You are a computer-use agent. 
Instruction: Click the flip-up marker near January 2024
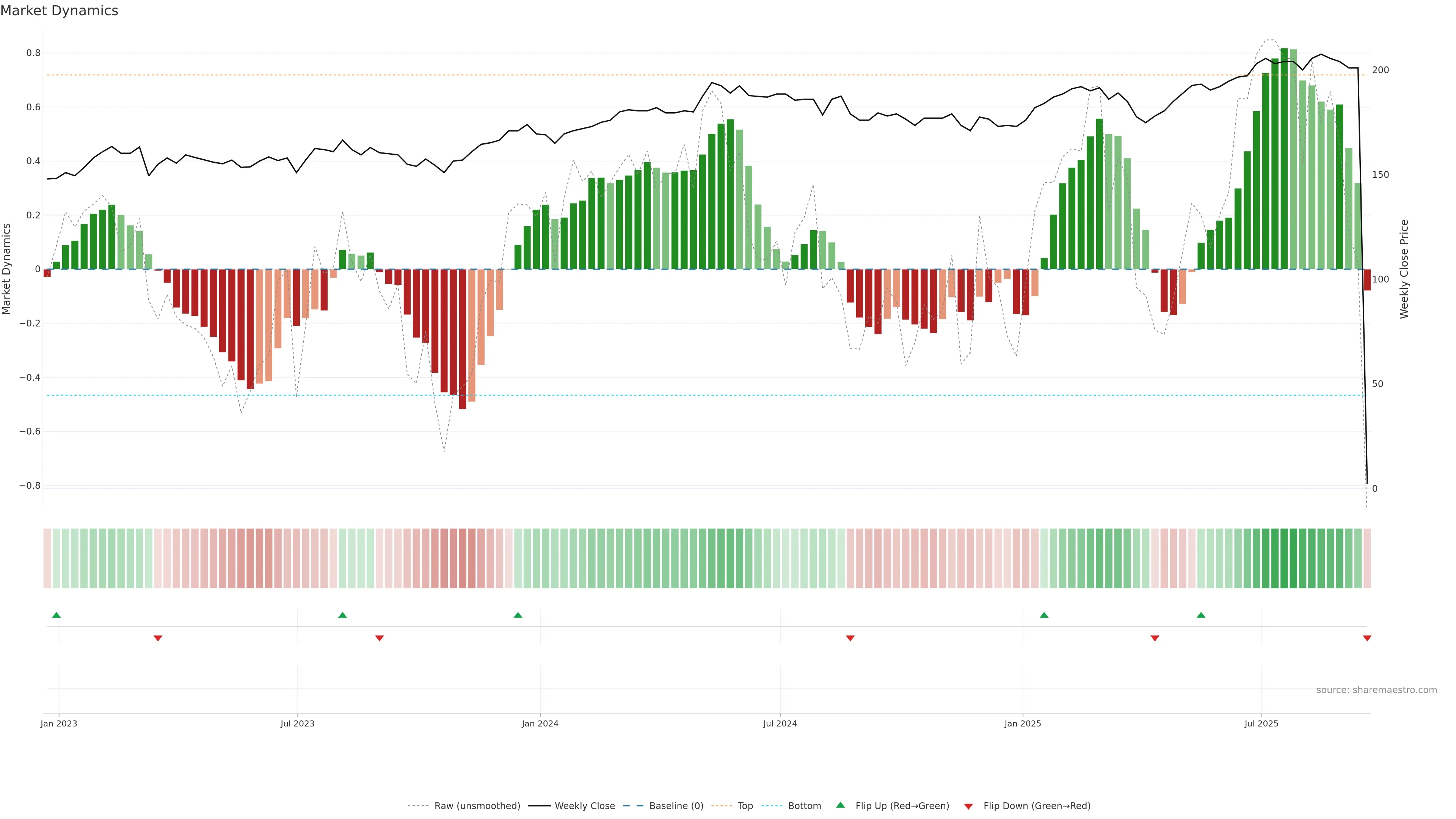click(x=518, y=615)
